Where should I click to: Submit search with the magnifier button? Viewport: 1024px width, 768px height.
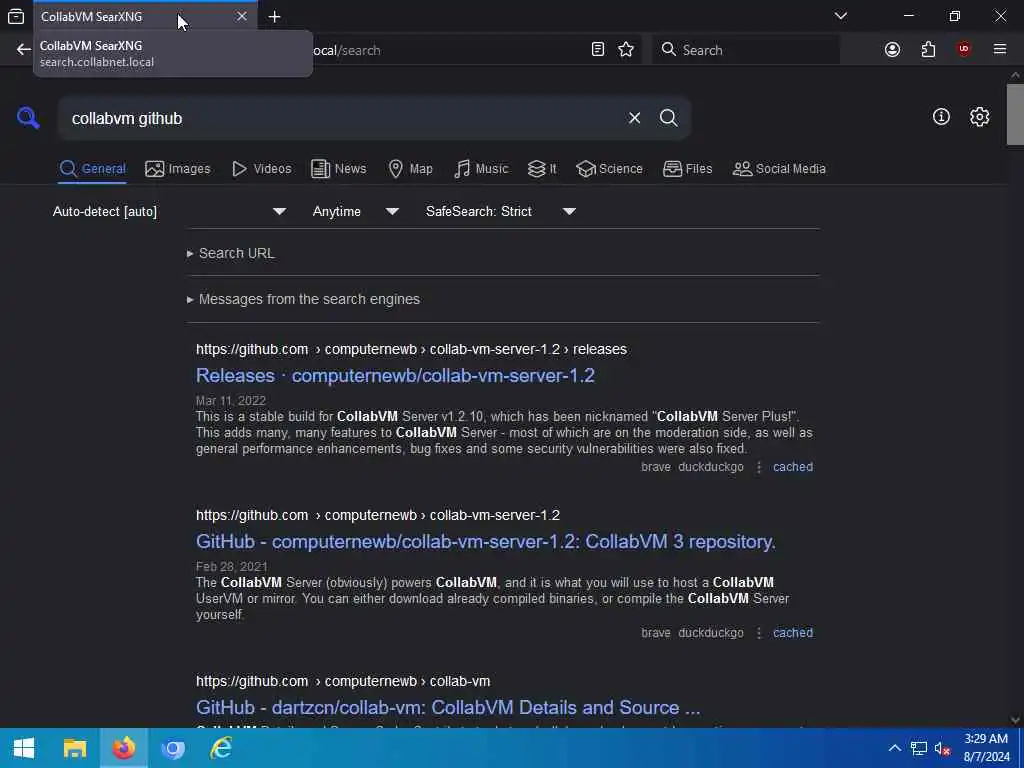(x=668, y=118)
